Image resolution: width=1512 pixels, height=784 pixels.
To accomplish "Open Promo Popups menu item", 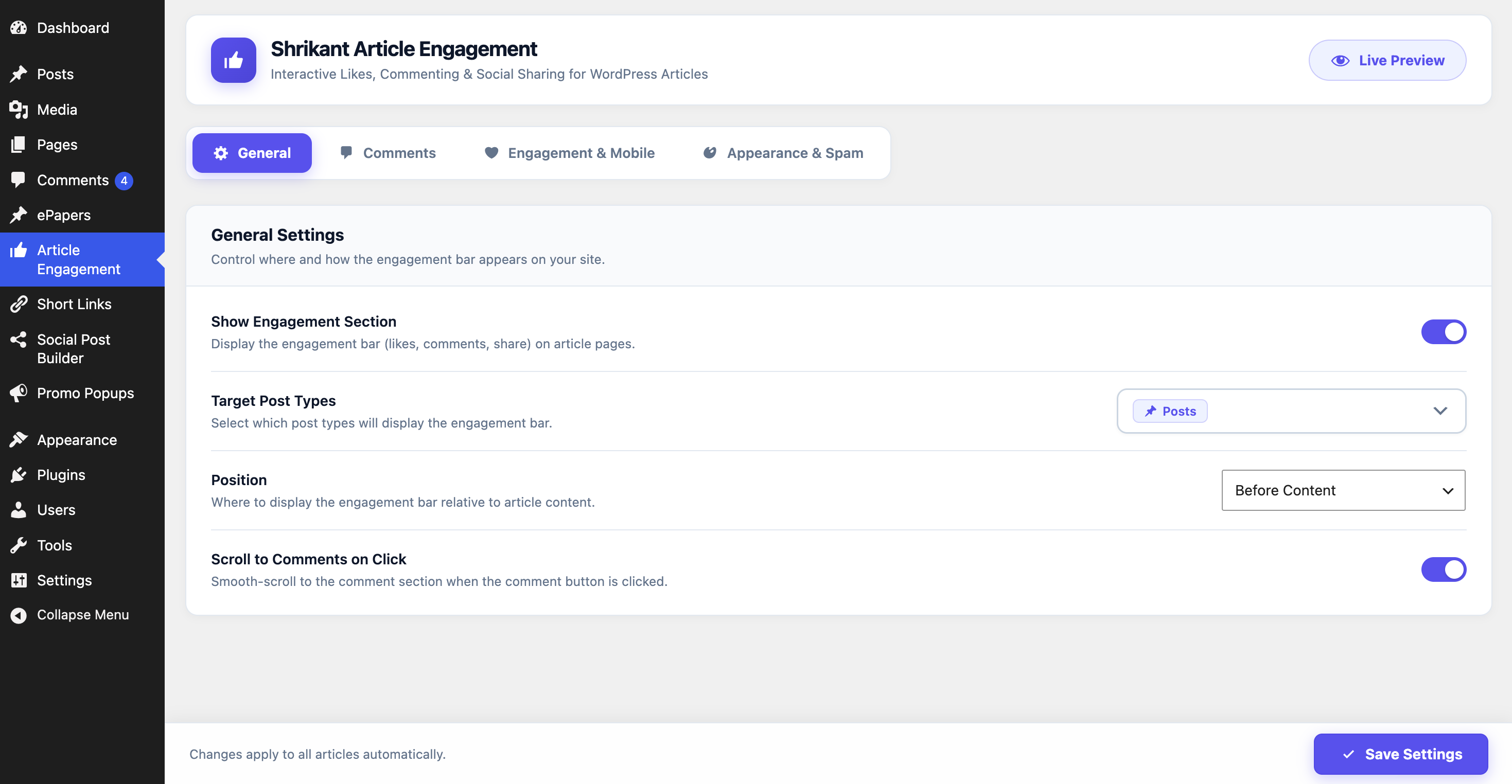I will point(82,393).
